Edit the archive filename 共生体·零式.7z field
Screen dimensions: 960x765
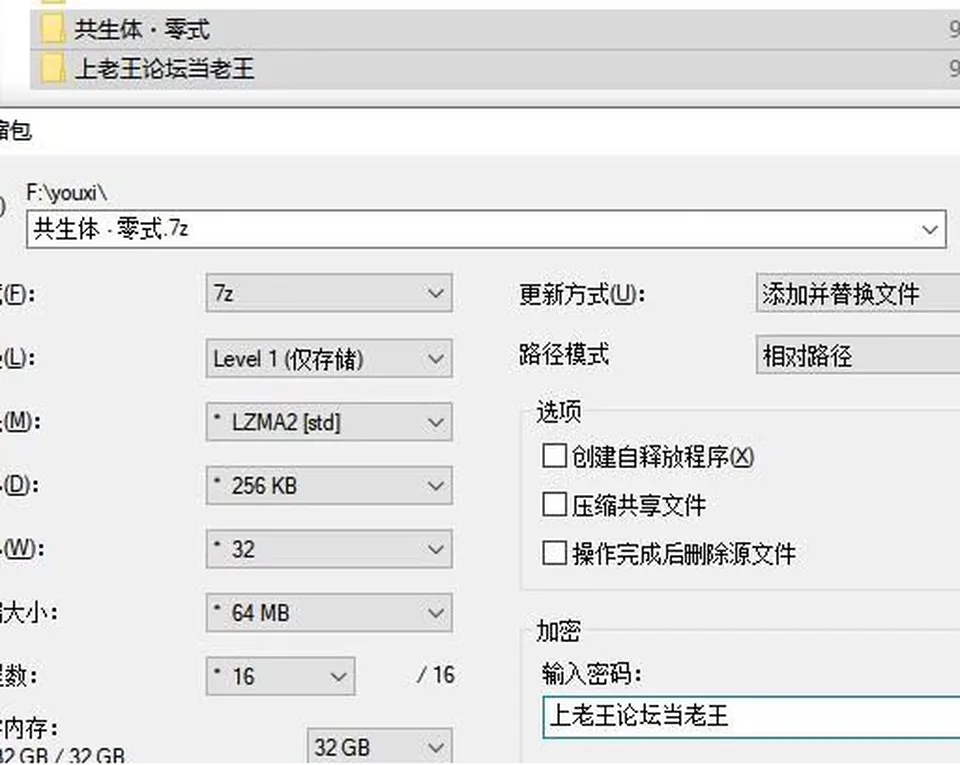click(486, 230)
